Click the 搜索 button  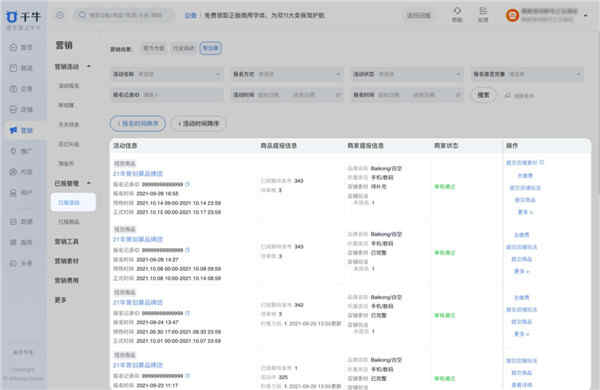483,95
